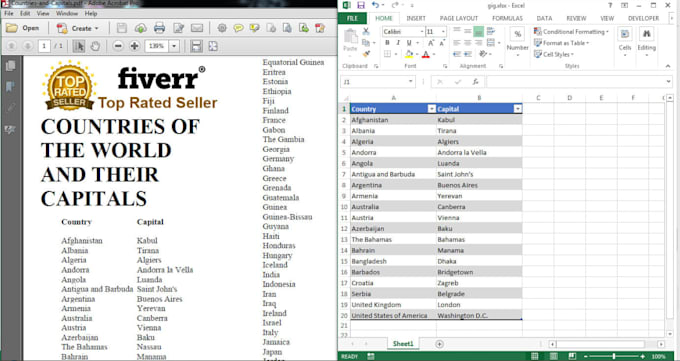Collapse the Excel ribbon with the chevron

668,66
